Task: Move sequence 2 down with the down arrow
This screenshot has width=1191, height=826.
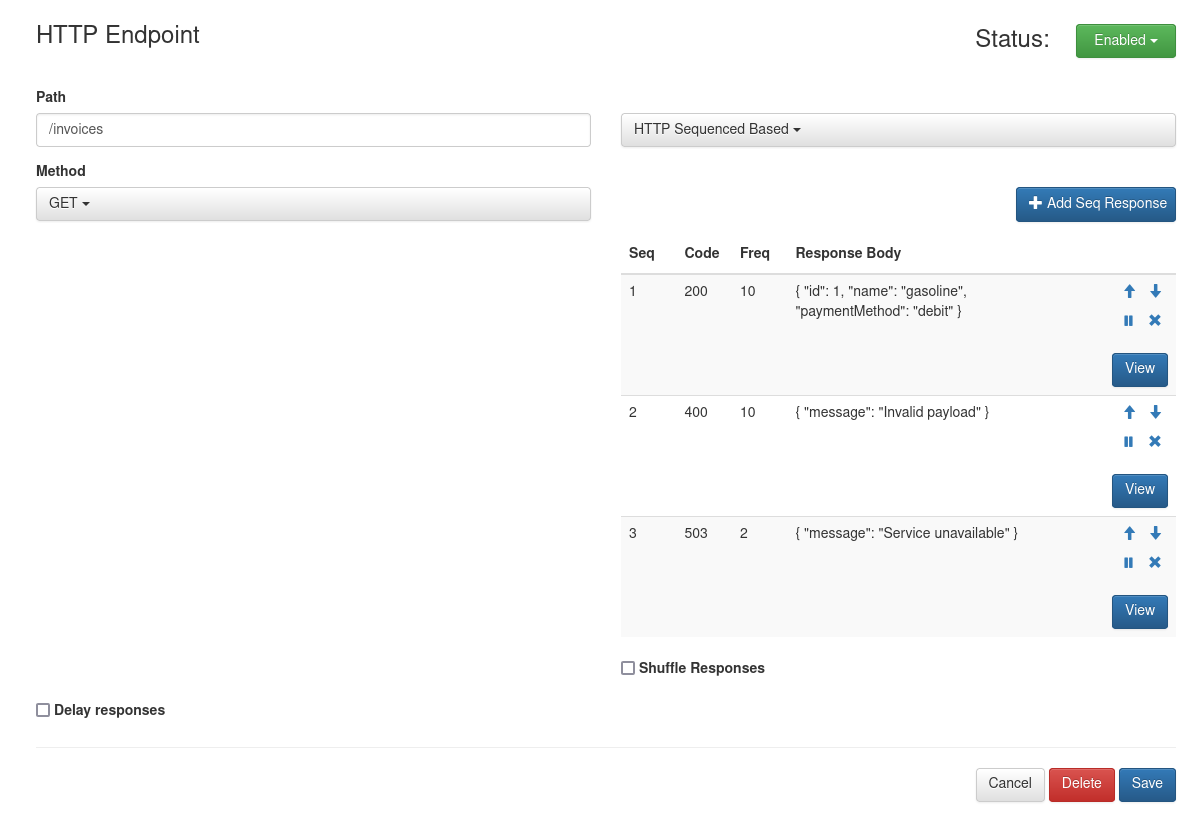Action: 1155,412
